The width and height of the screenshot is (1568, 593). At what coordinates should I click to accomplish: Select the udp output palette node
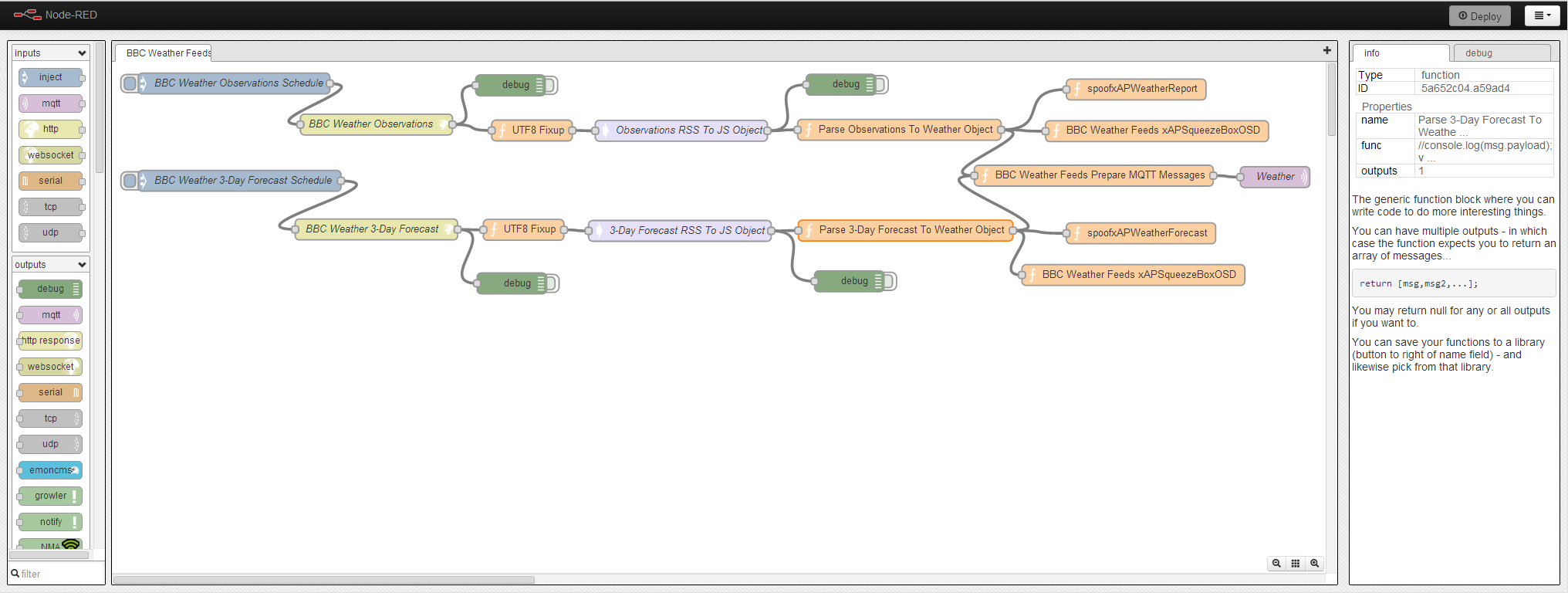[x=50, y=444]
